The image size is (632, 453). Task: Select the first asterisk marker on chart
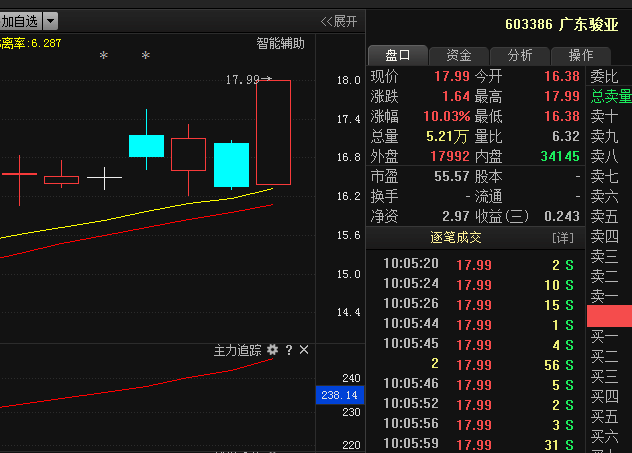[104, 56]
